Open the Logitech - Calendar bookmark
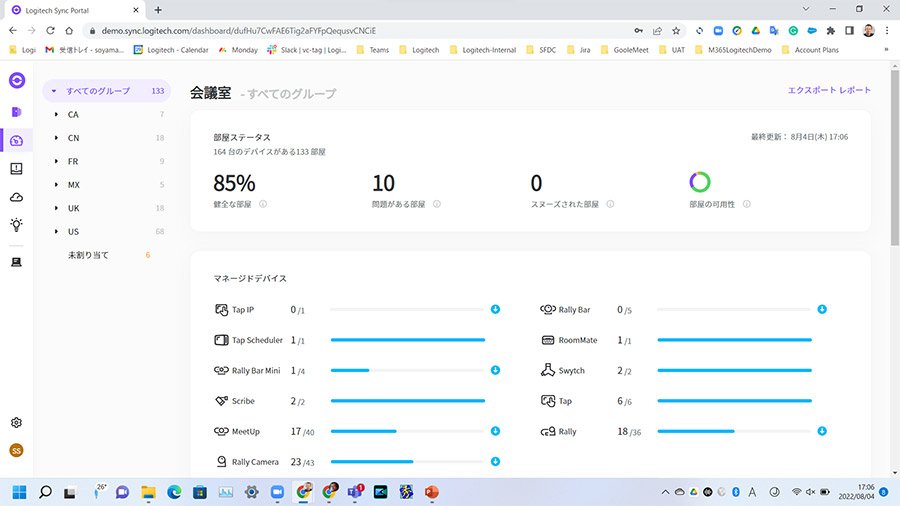The width and height of the screenshot is (900, 506). (x=171, y=50)
